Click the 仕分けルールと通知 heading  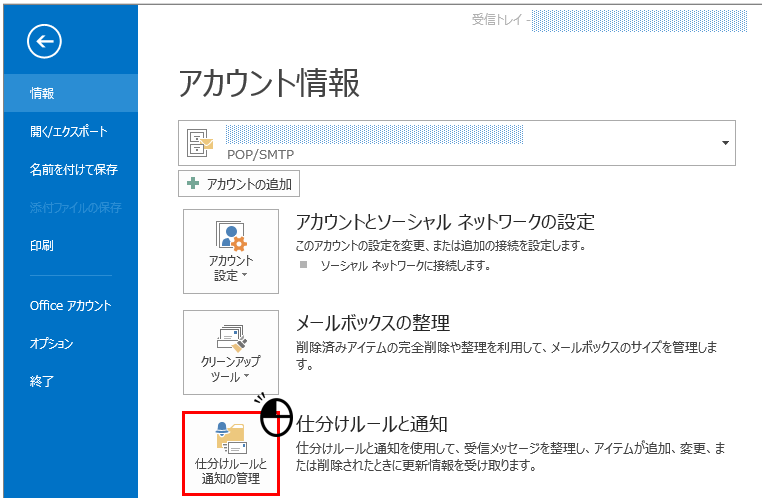click(x=372, y=424)
